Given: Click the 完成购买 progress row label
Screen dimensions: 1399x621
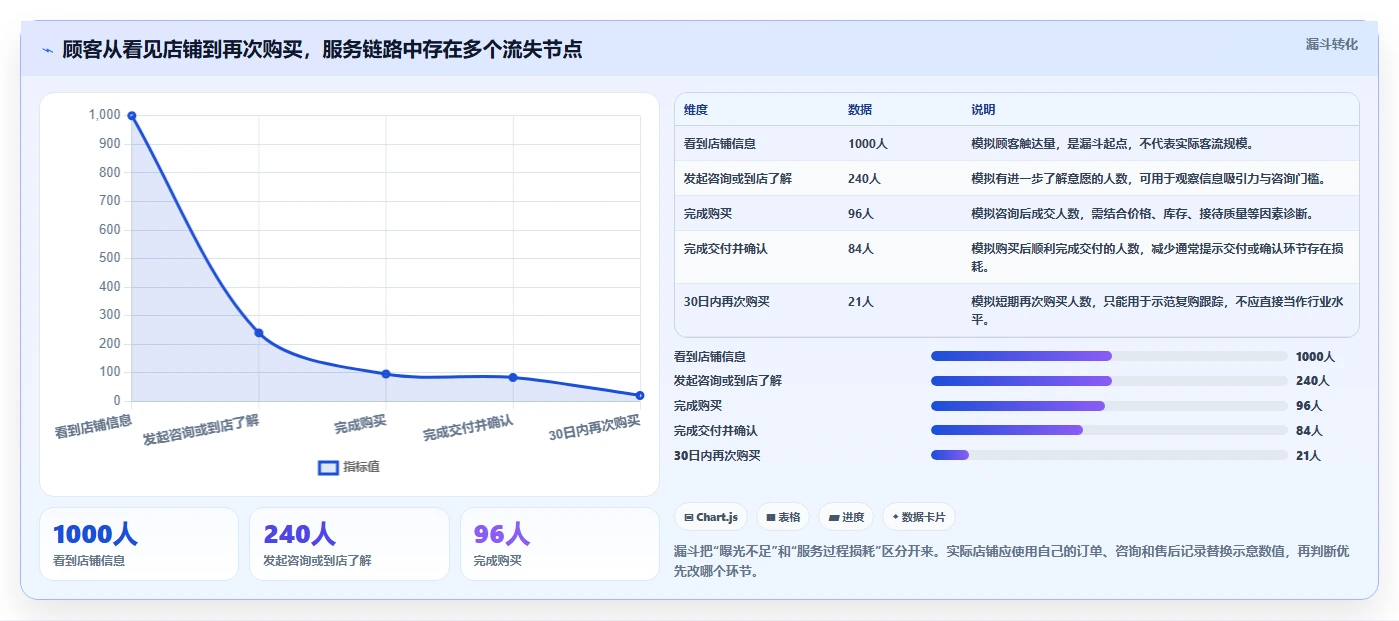Looking at the screenshot, I should [698, 405].
